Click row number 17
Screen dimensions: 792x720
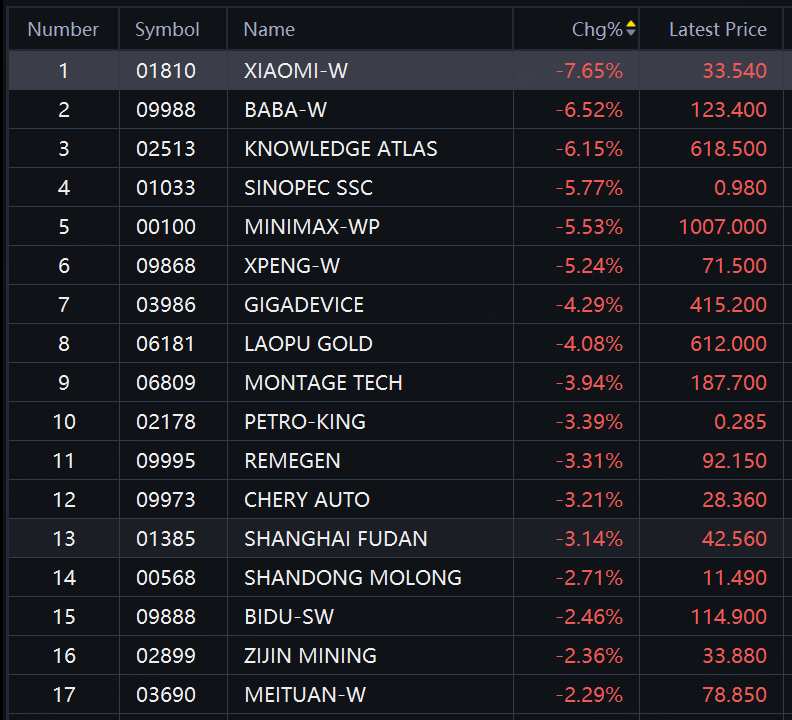click(64, 695)
